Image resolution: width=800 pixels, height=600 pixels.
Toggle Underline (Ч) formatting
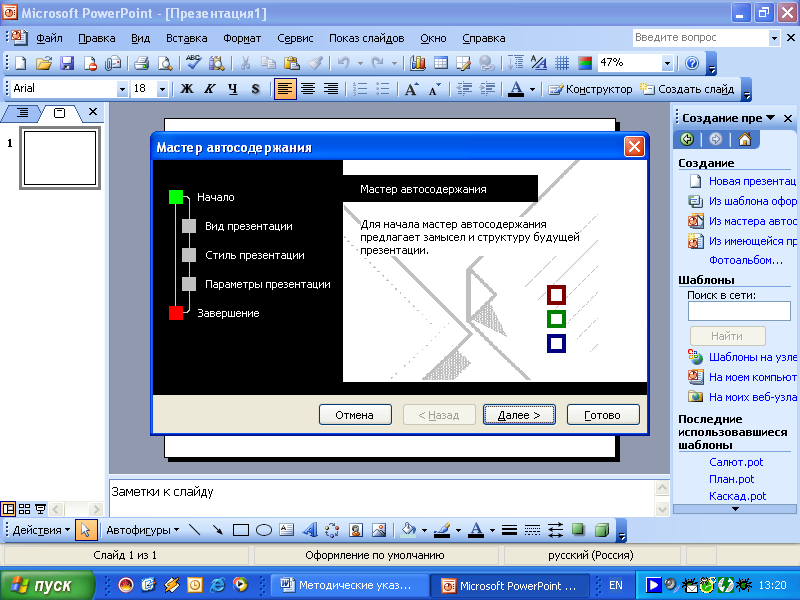click(x=233, y=89)
